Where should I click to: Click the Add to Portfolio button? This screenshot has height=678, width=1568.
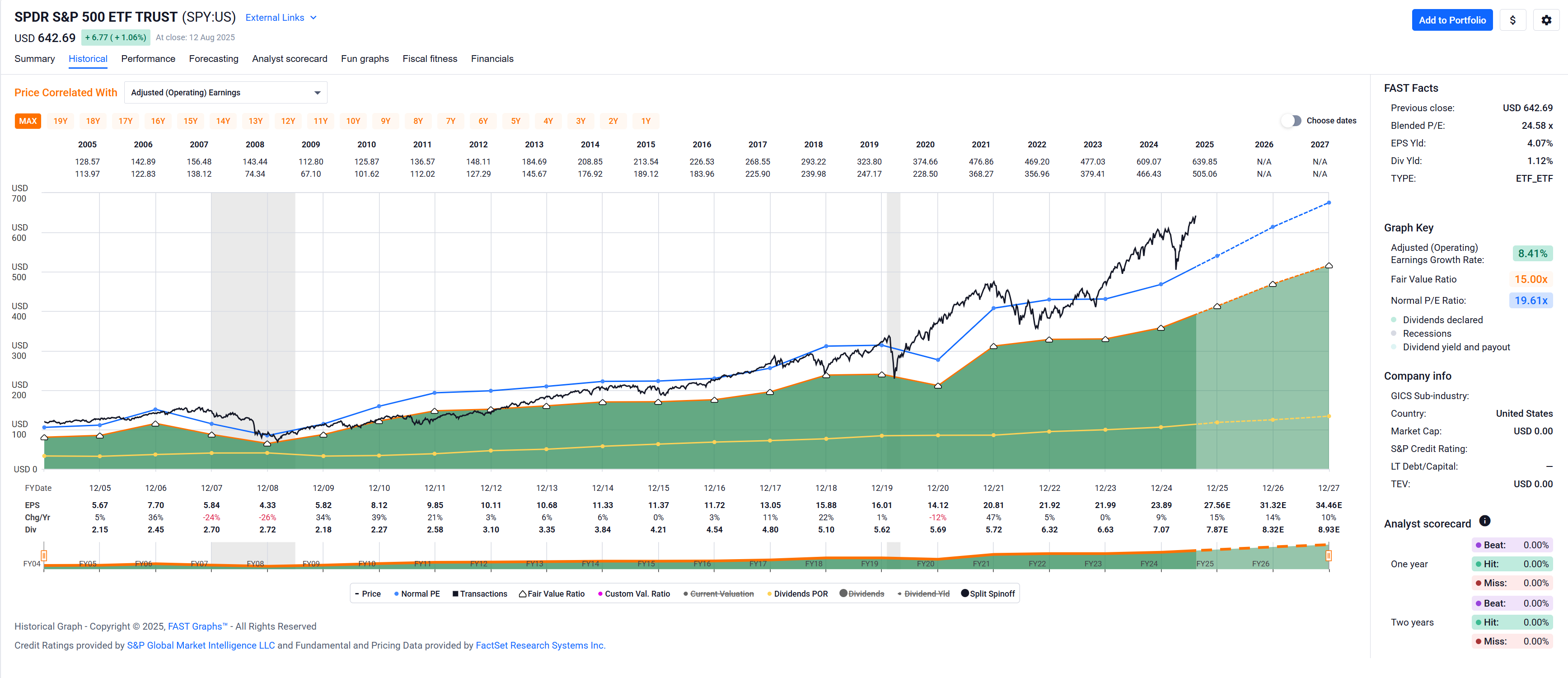[1452, 20]
